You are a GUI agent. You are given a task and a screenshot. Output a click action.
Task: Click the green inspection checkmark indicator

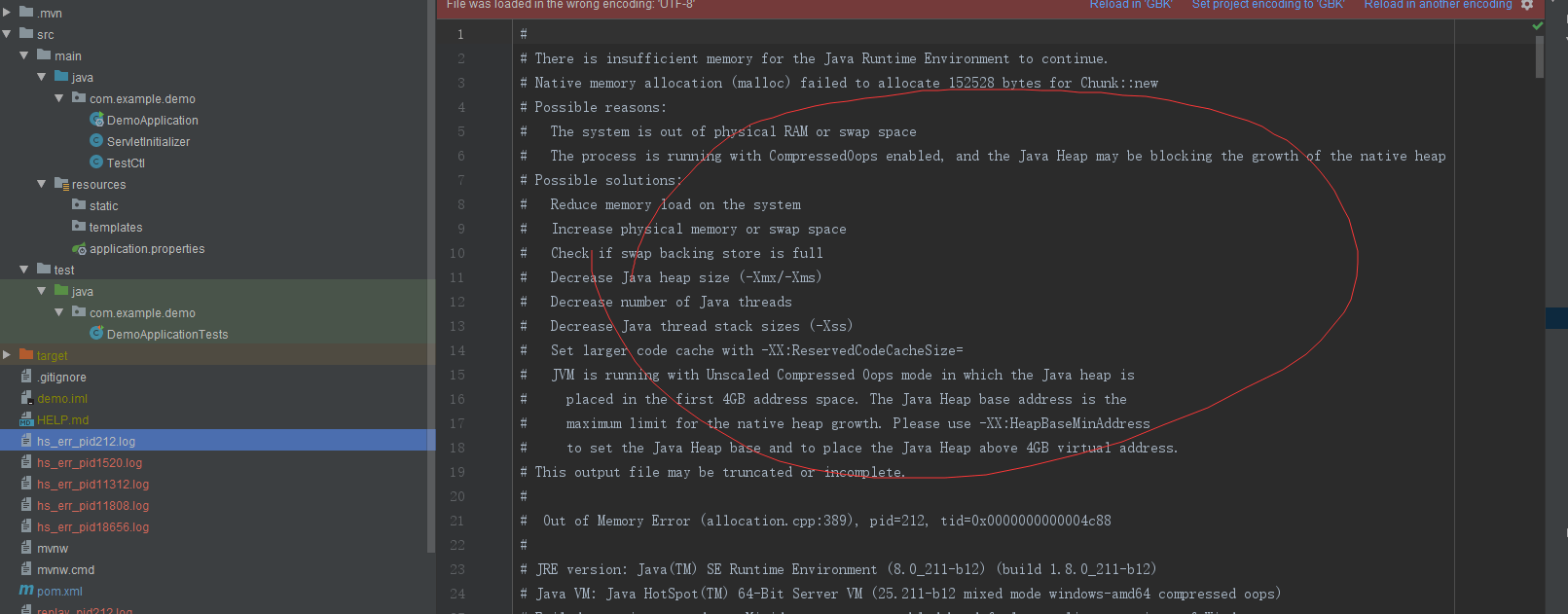click(1538, 26)
